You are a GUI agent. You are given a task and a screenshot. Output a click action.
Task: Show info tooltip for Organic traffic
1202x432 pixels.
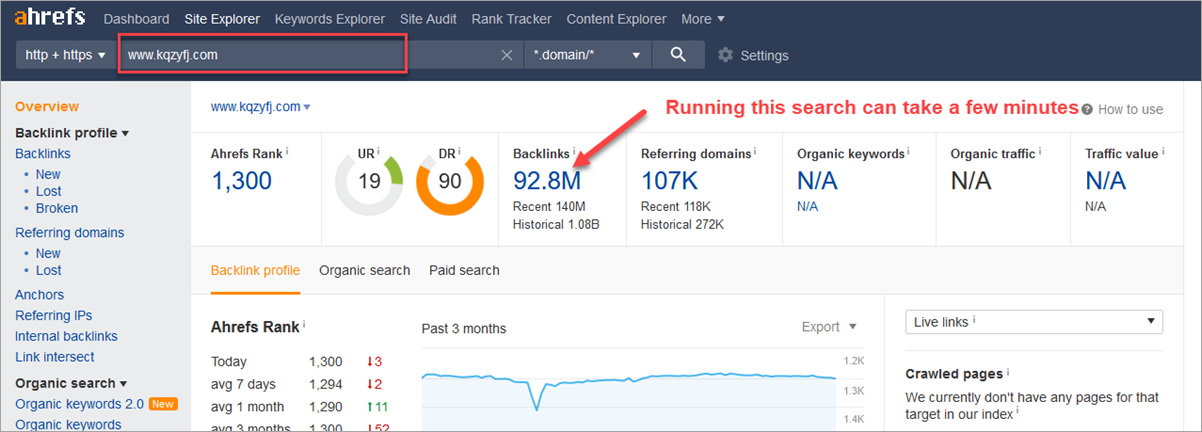(1041, 152)
